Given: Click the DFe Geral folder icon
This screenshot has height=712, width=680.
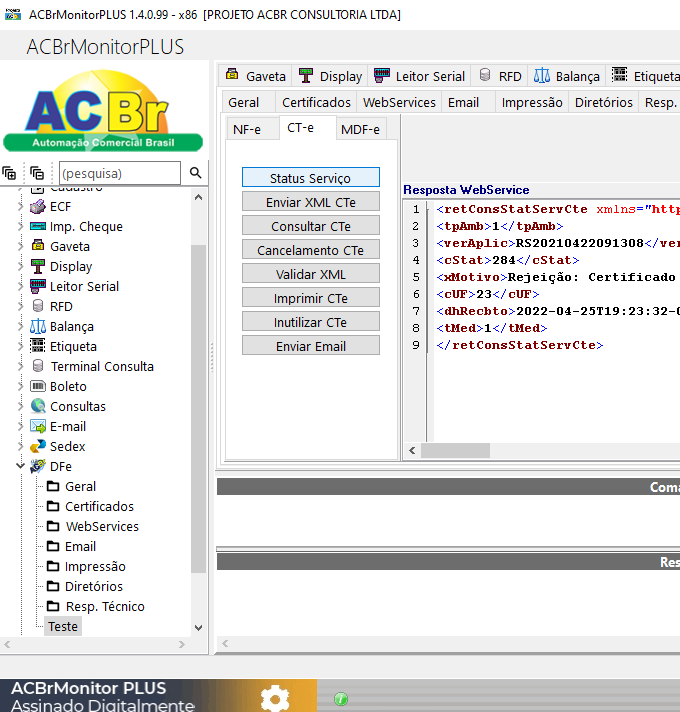Looking at the screenshot, I should (53, 486).
